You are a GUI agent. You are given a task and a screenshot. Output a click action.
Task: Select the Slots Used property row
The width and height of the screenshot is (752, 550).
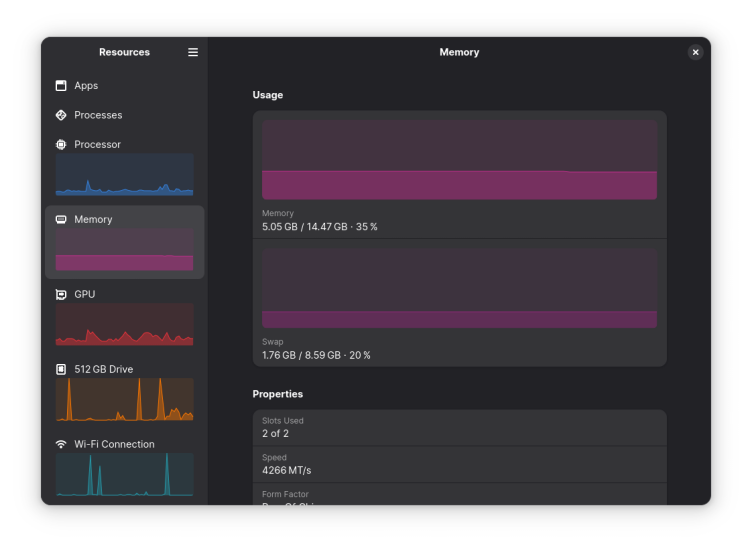(x=459, y=427)
